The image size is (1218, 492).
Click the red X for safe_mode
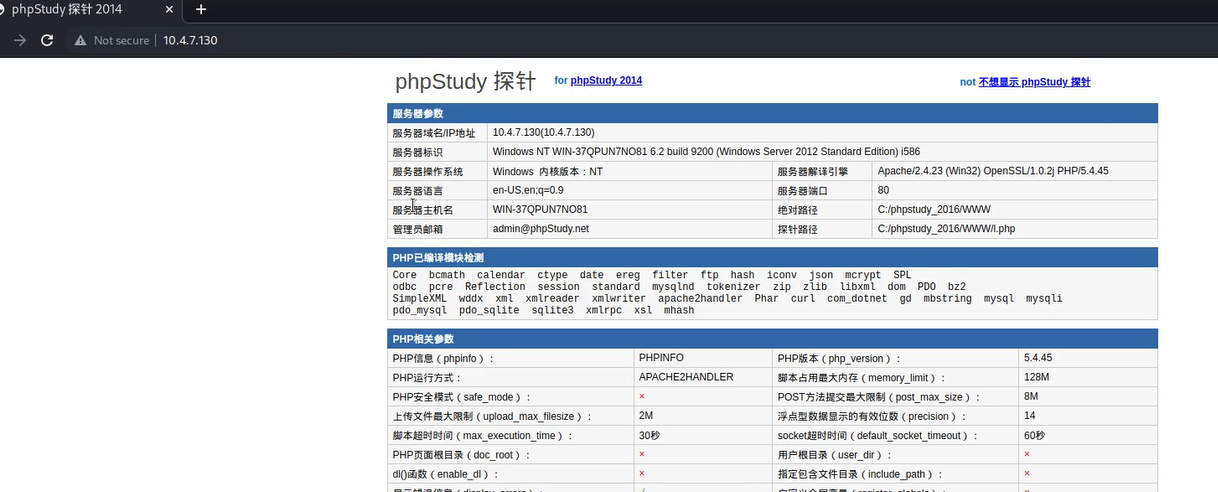click(x=642, y=397)
